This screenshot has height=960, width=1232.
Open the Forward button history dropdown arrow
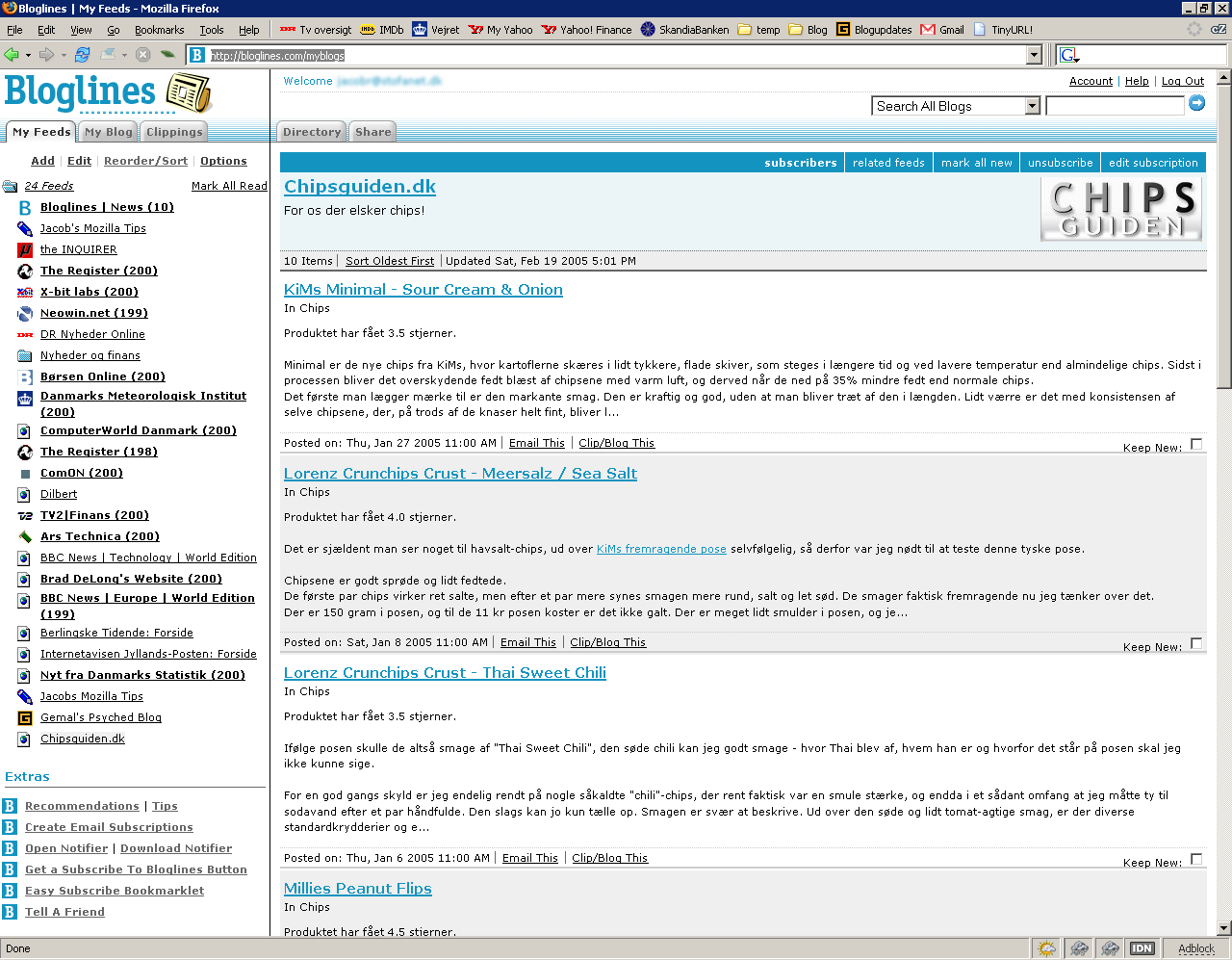tap(62, 55)
